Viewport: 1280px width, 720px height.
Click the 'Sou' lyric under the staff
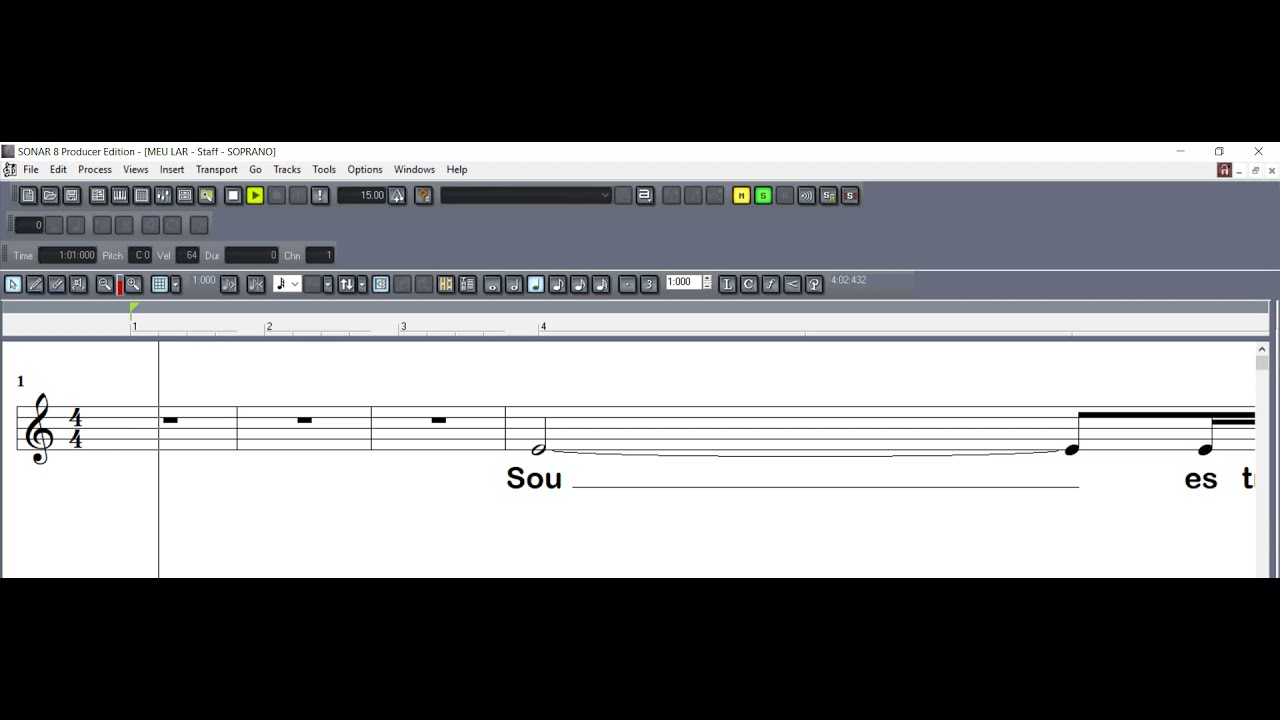click(534, 479)
